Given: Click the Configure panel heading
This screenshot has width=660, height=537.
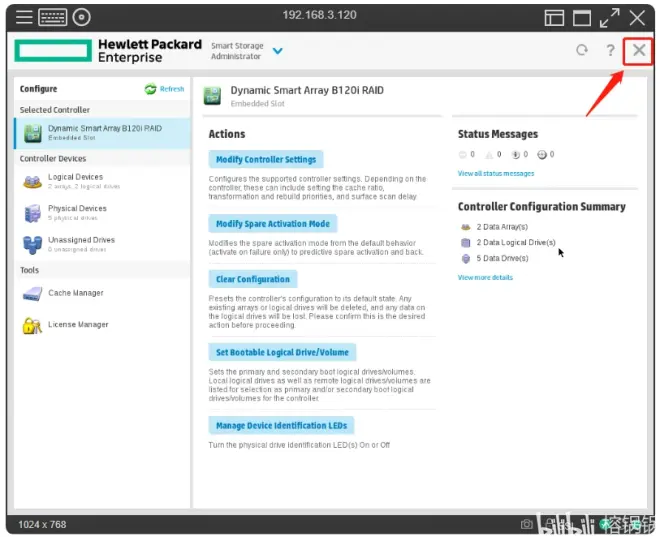Looking at the screenshot, I should pos(38,89).
